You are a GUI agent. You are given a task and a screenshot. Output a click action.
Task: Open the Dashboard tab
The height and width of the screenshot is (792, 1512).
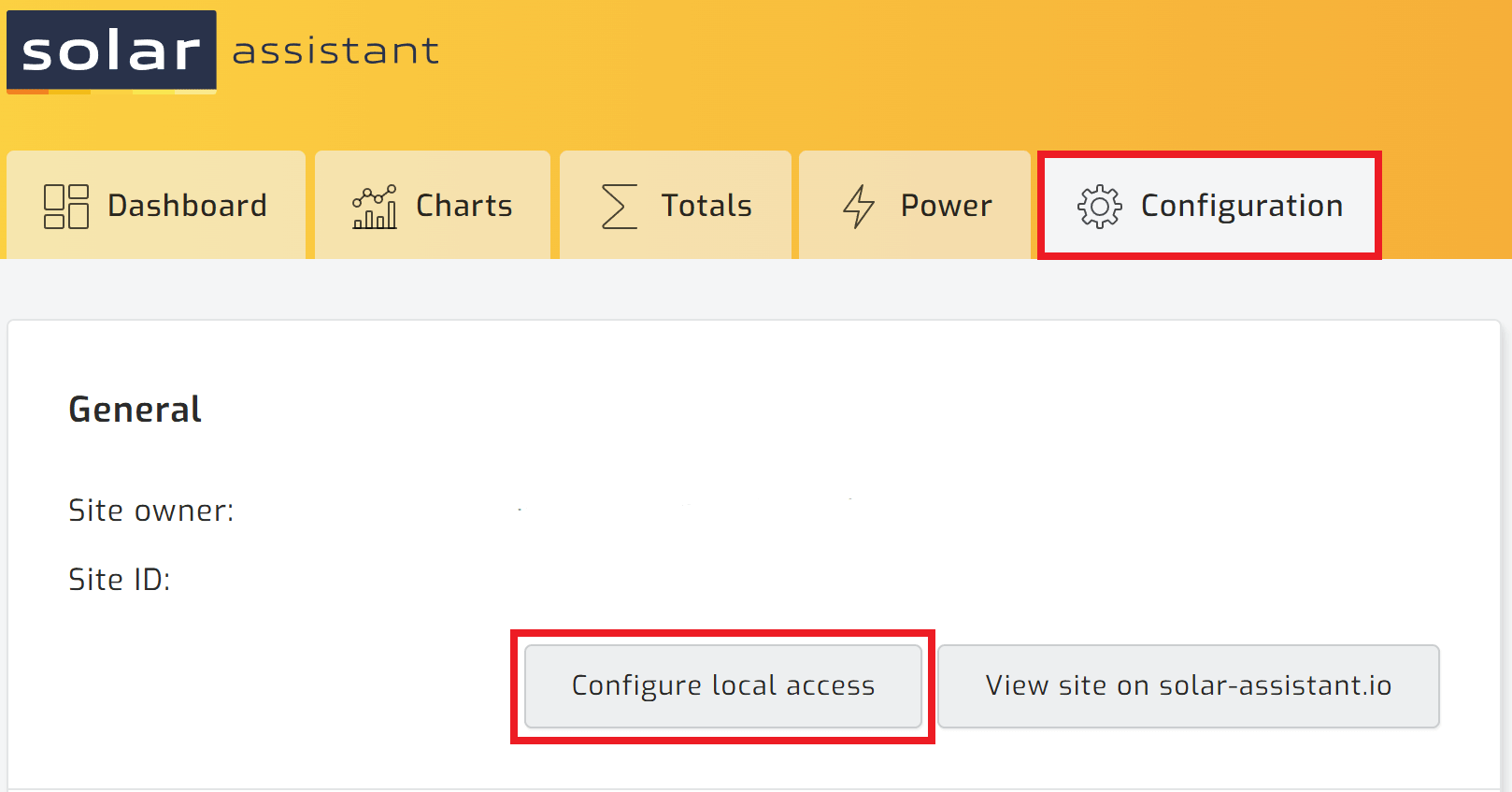156,205
